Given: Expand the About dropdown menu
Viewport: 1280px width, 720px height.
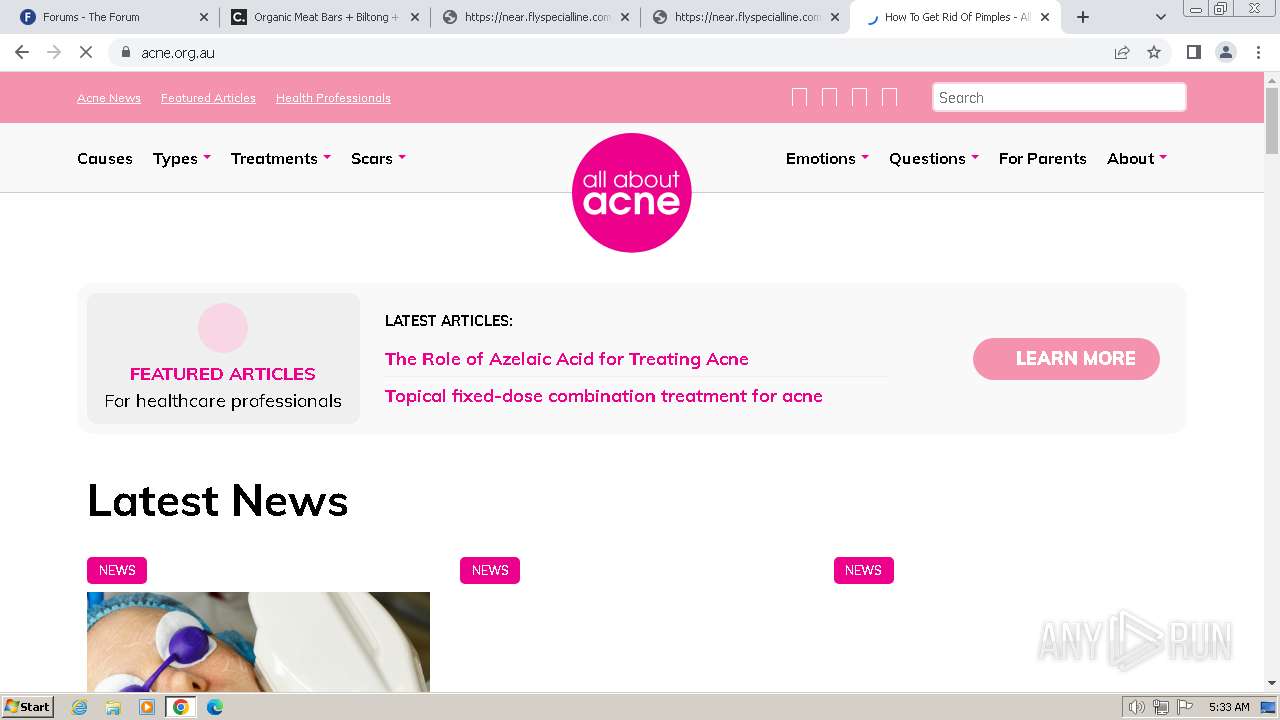Looking at the screenshot, I should coord(1137,158).
